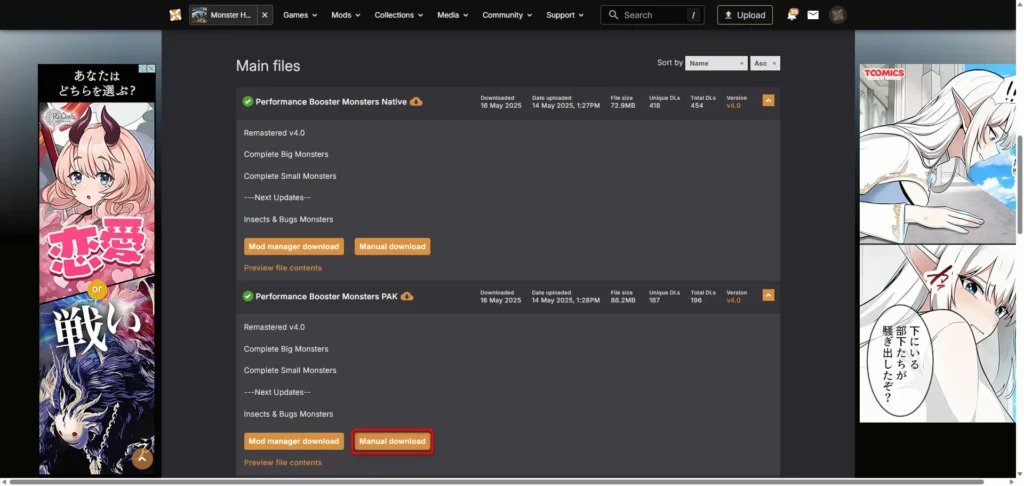Image resolution: width=1024 pixels, height=486 pixels.
Task: Click the 187 unique downloads value
Action: (x=655, y=300)
